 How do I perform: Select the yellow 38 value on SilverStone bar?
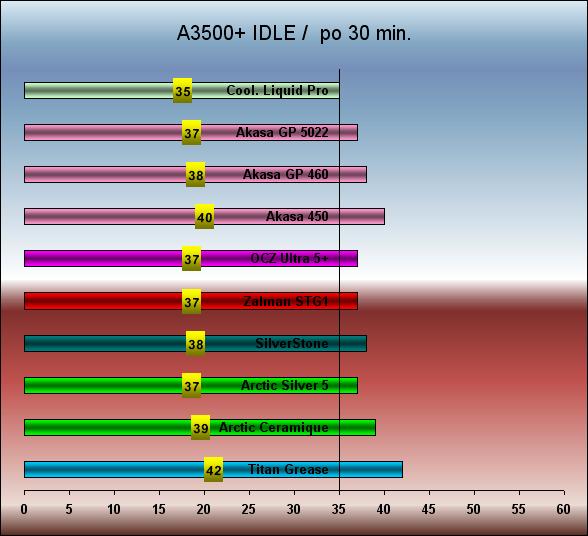pyautogui.click(x=196, y=343)
